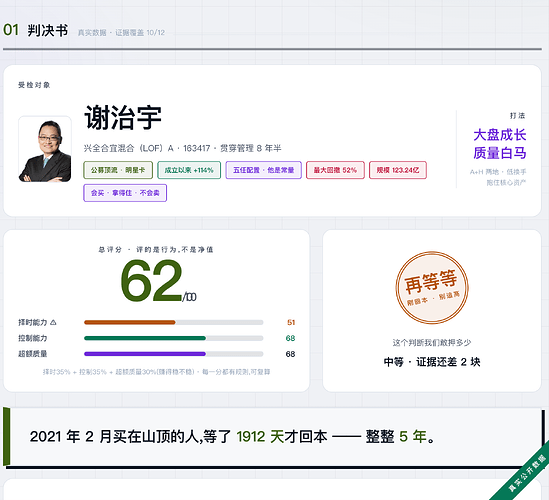This screenshot has height=500, width=549.
Task: Select the 公募顶流·明星卡 tag
Action: pos(118,170)
